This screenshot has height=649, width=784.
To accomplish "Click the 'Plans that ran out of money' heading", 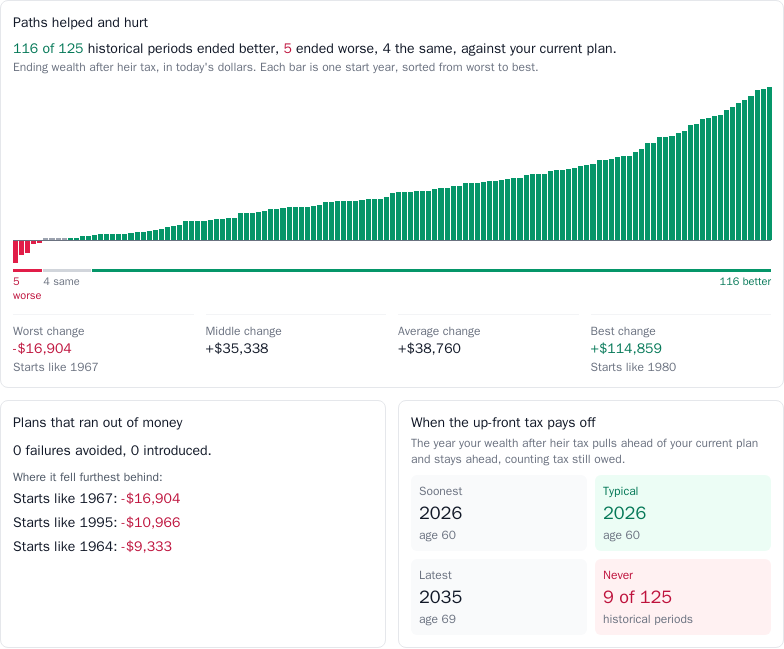I will pos(98,422).
